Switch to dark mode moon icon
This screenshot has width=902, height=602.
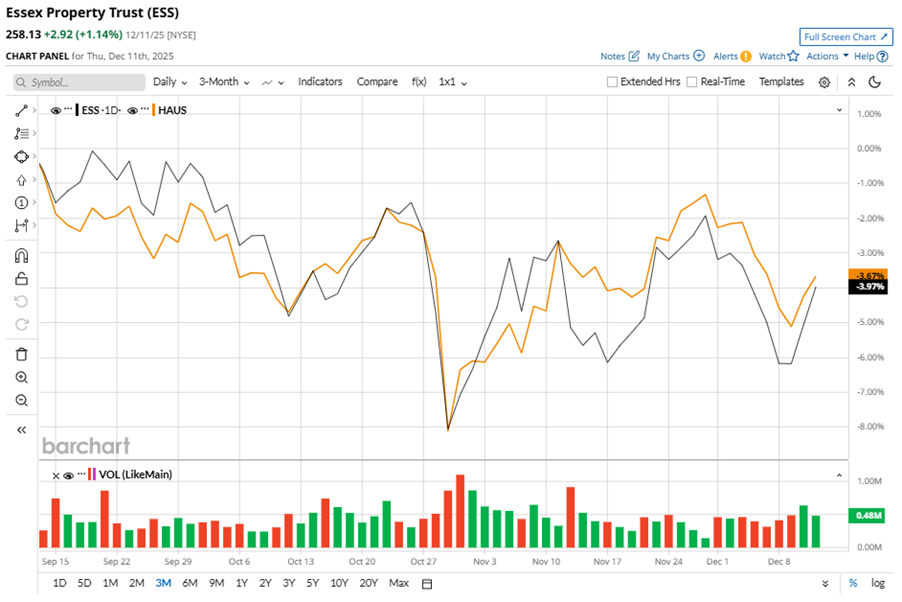[874, 82]
